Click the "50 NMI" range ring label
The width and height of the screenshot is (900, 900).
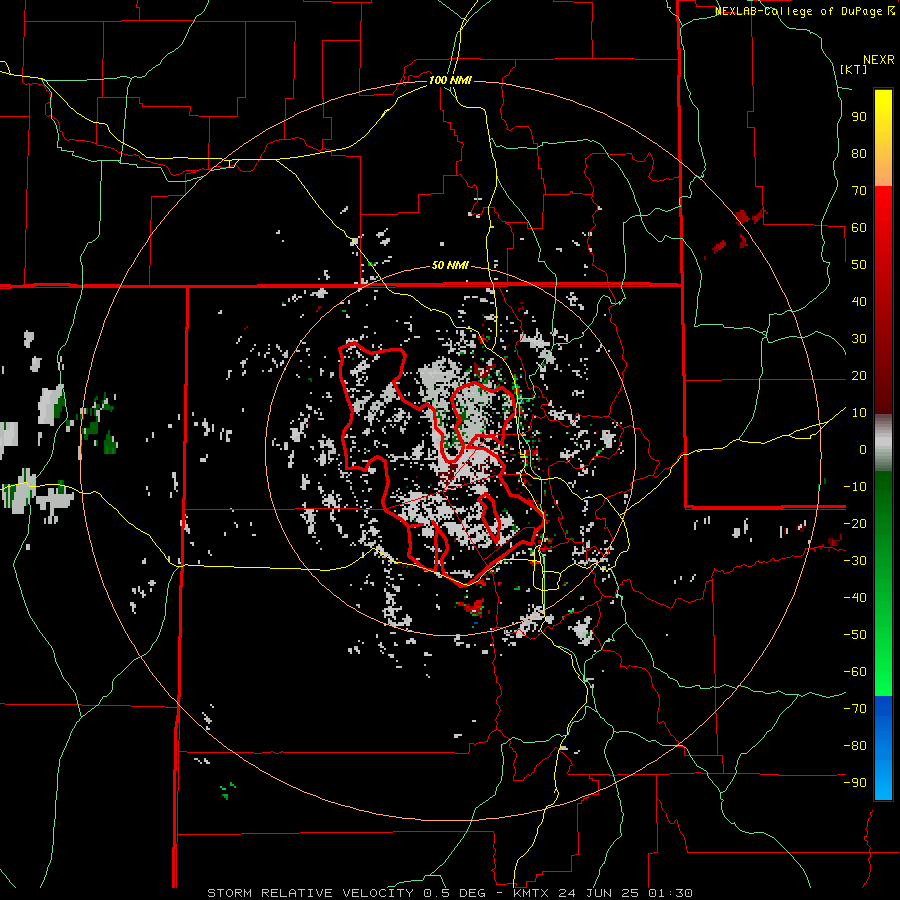450,265
